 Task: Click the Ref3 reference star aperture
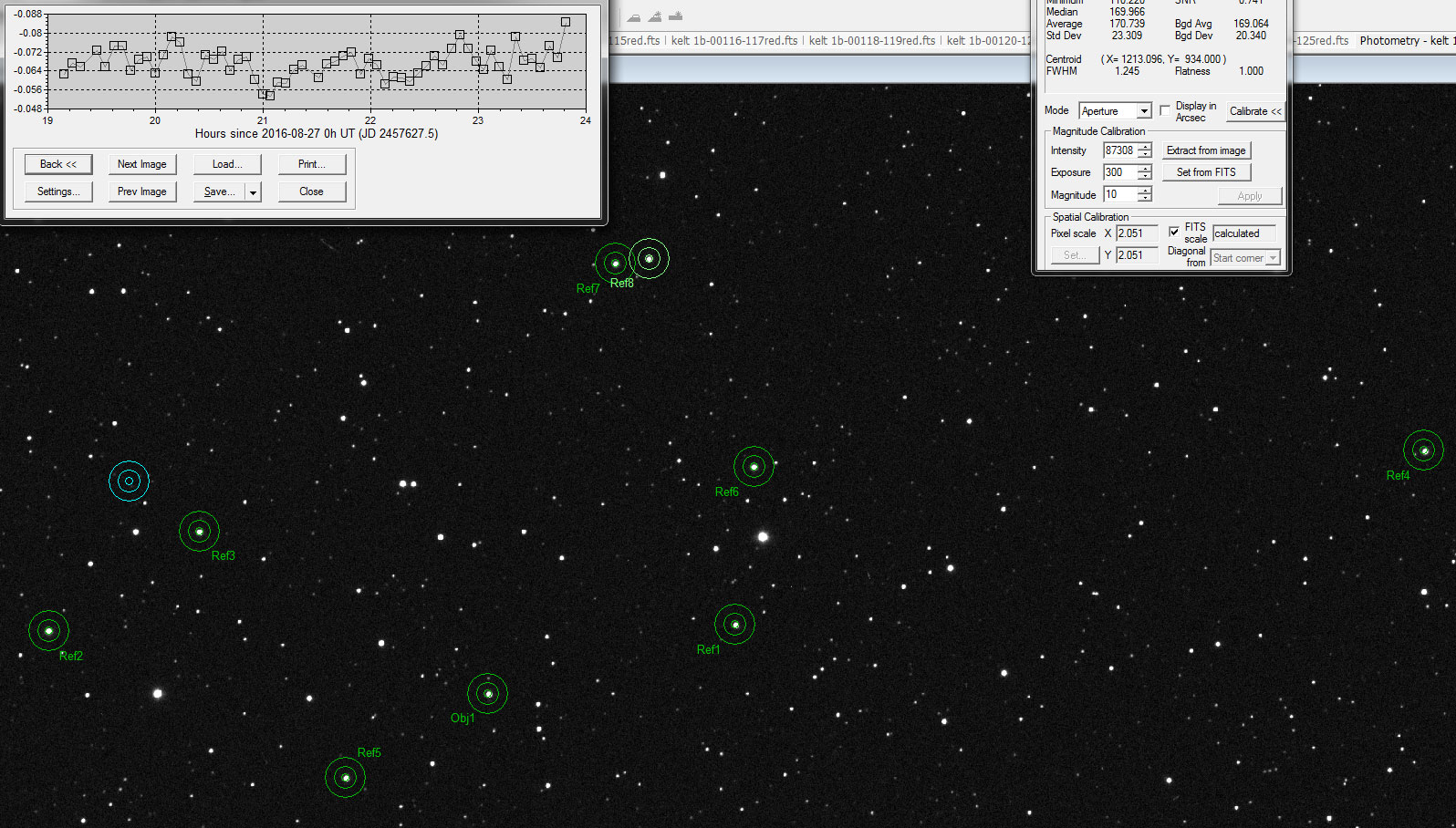tap(199, 532)
